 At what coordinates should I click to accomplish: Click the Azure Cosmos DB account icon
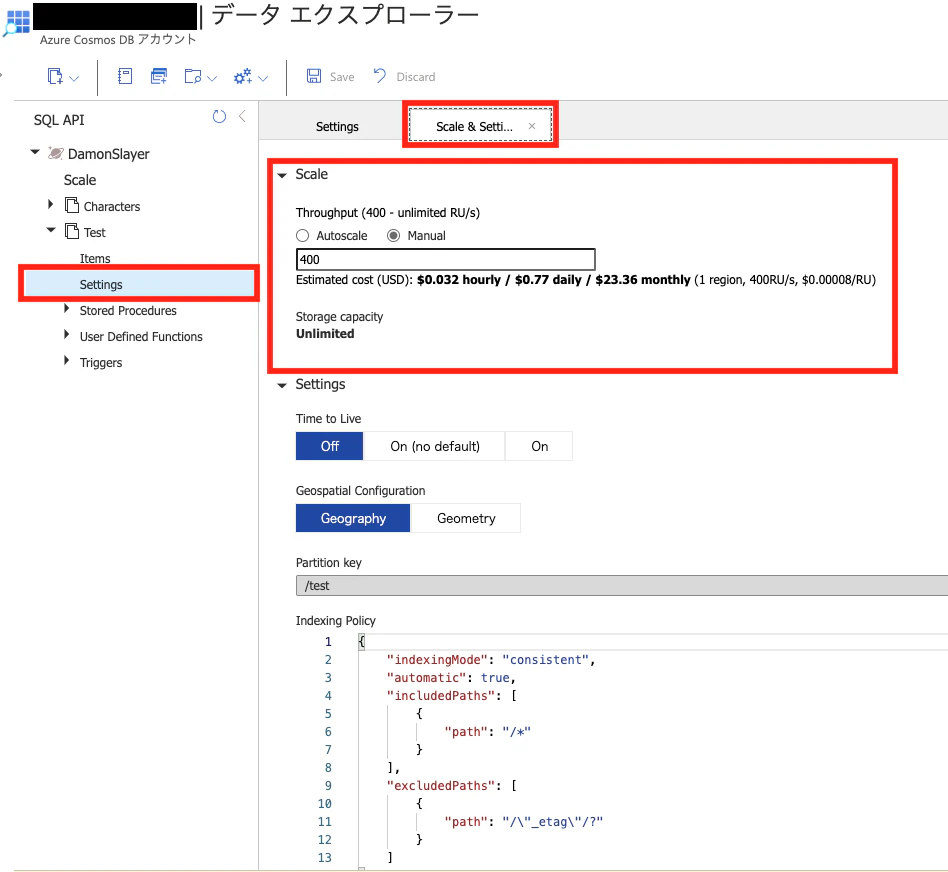(x=16, y=23)
